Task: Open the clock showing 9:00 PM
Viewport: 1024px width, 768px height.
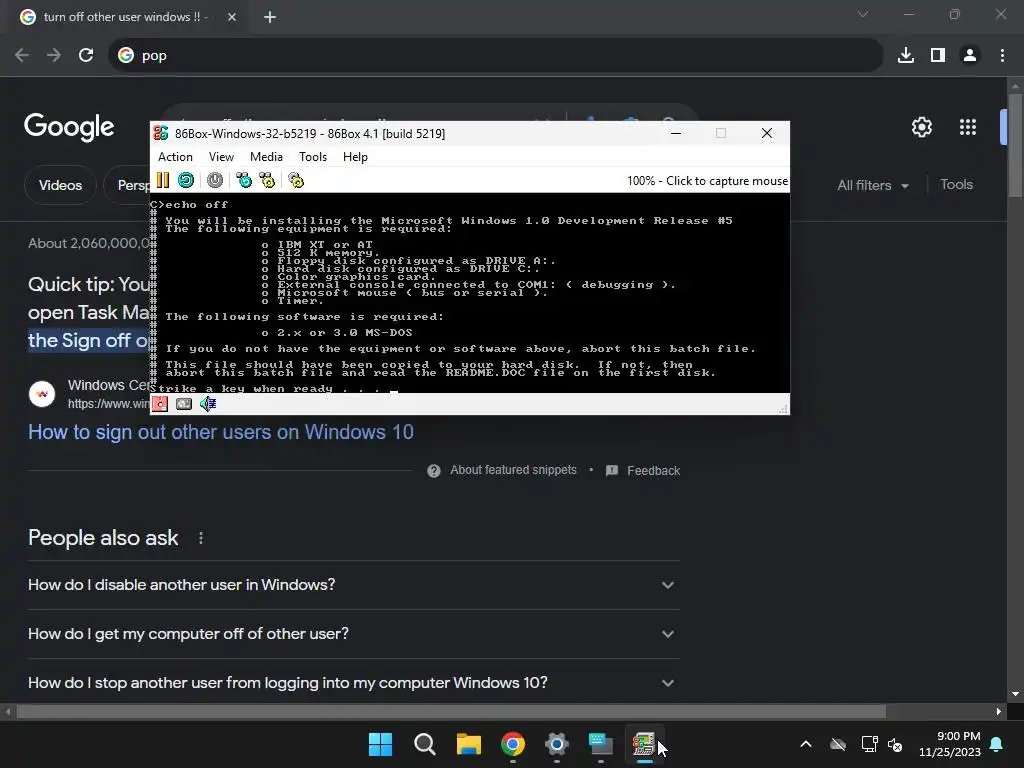Action: (950, 744)
